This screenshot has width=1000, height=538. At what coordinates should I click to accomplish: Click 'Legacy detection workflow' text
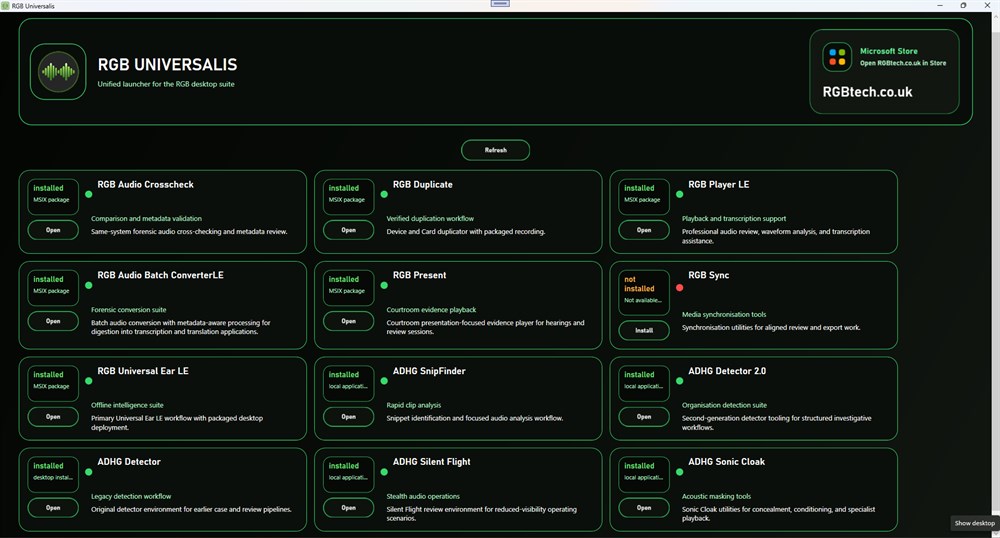(x=131, y=497)
